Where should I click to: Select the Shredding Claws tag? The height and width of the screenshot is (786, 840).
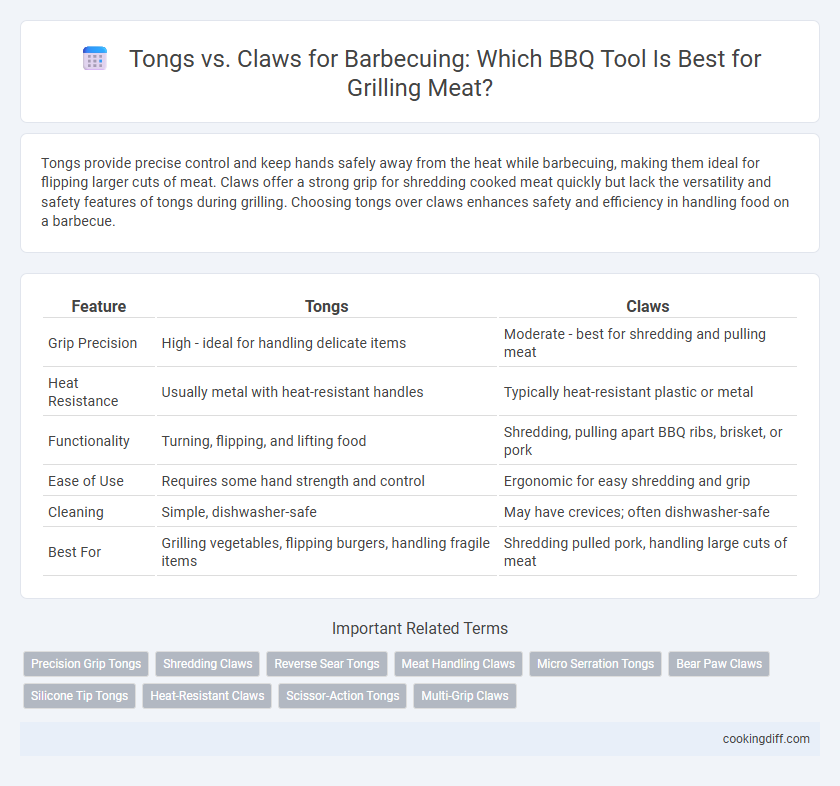208,664
